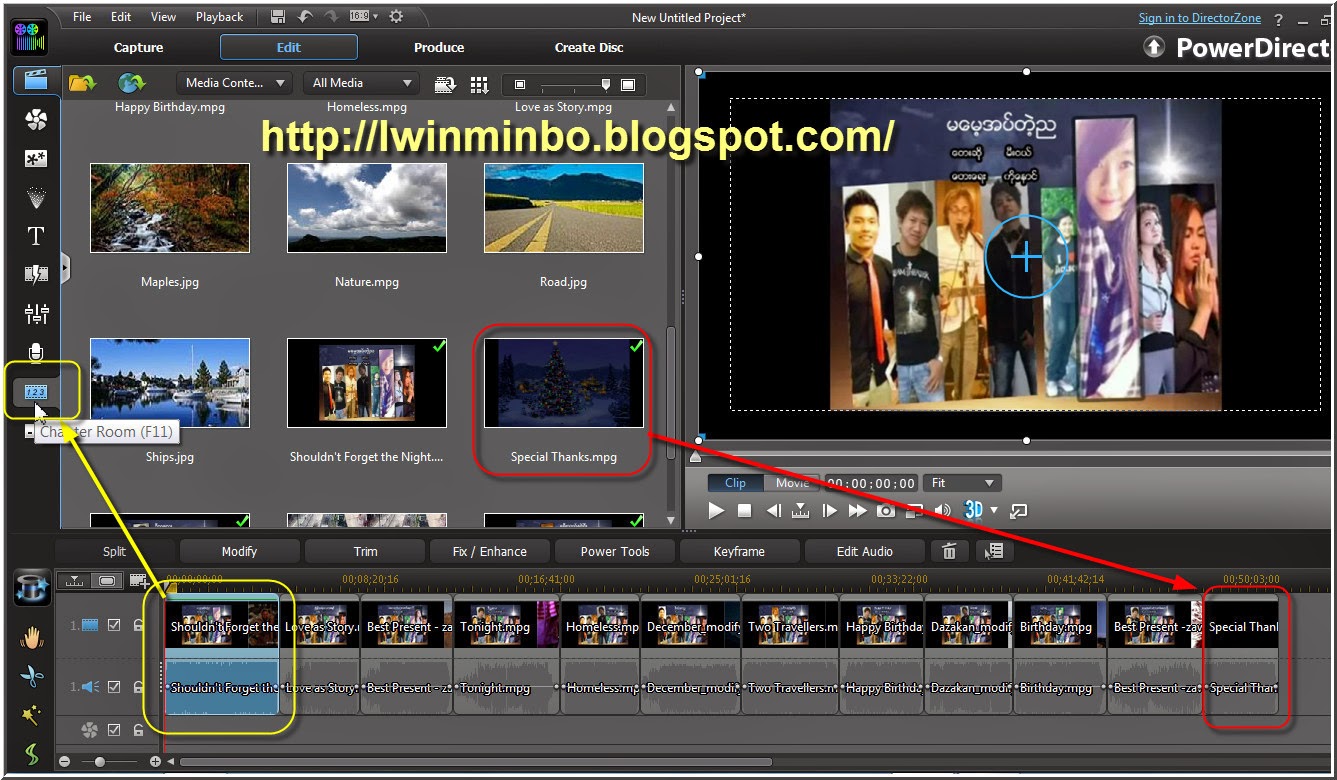Take a snapshot with camera icon
This screenshot has width=1337, height=780.
(885, 510)
